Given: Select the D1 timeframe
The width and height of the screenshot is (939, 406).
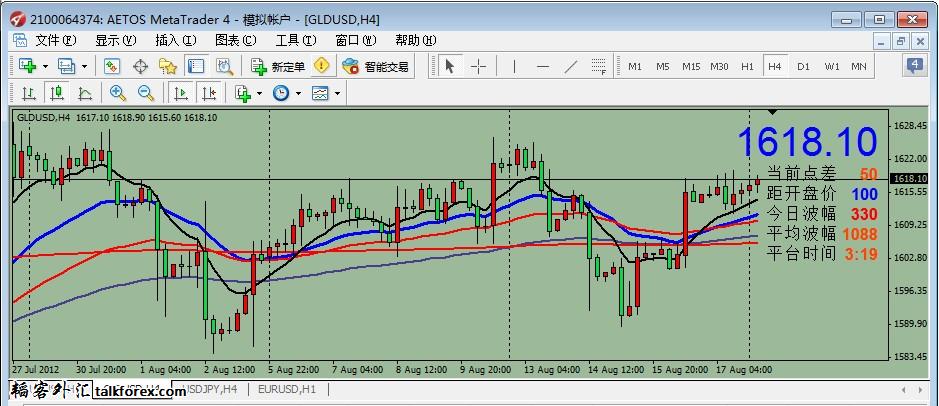Looking at the screenshot, I should tap(803, 67).
